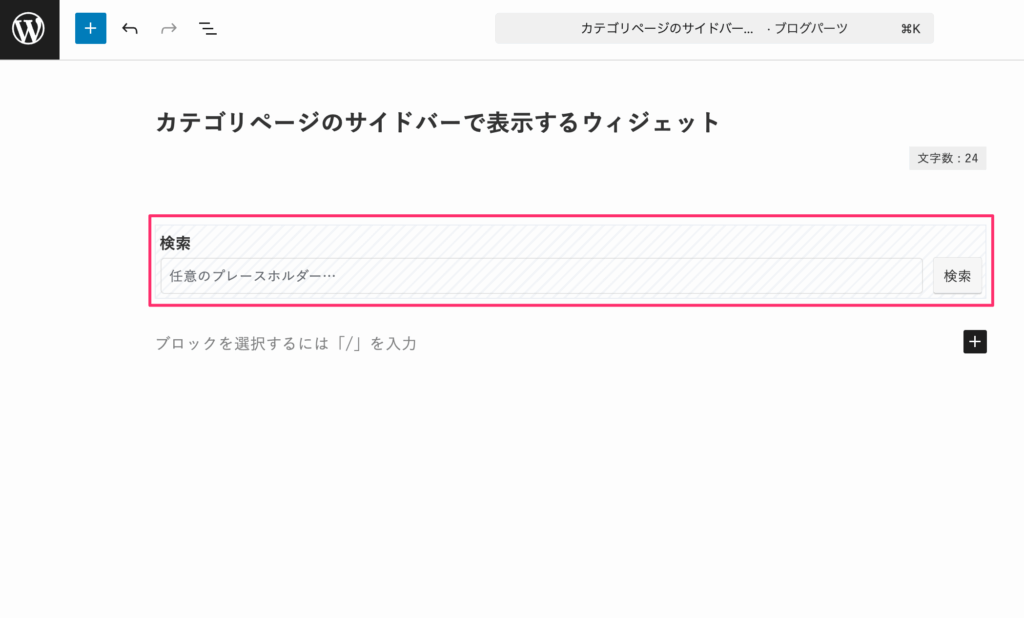This screenshot has height=618, width=1024.
Task: Insert a new block with the black plus button
Action: (974, 342)
